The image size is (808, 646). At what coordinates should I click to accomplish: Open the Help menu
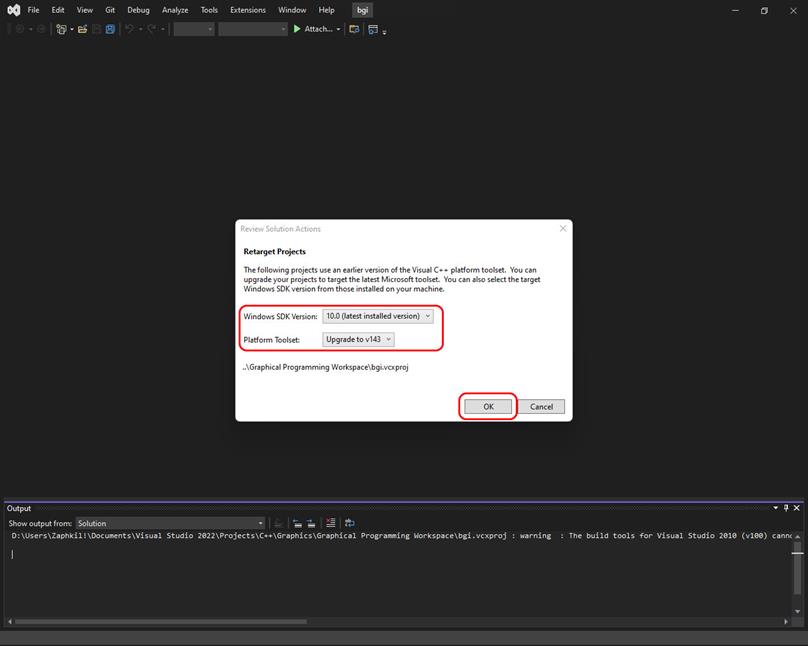[x=326, y=10]
